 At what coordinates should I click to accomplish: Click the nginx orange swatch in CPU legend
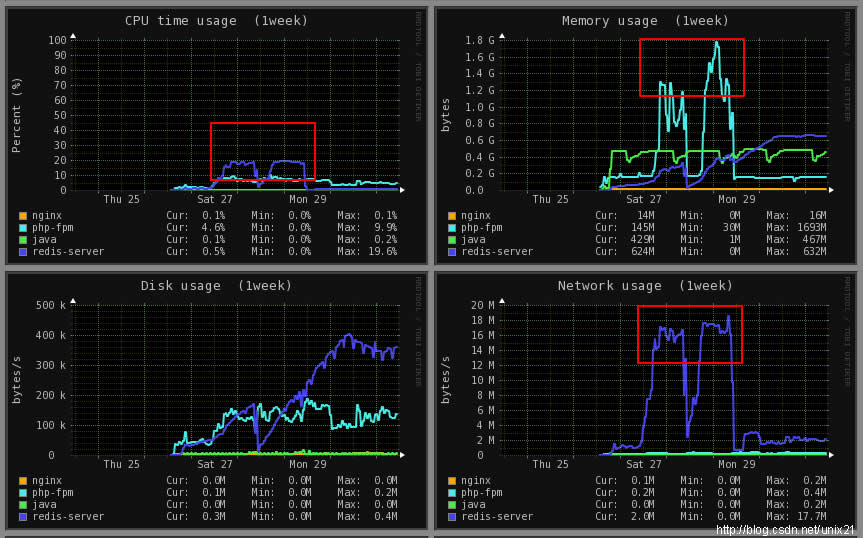tap(23, 216)
